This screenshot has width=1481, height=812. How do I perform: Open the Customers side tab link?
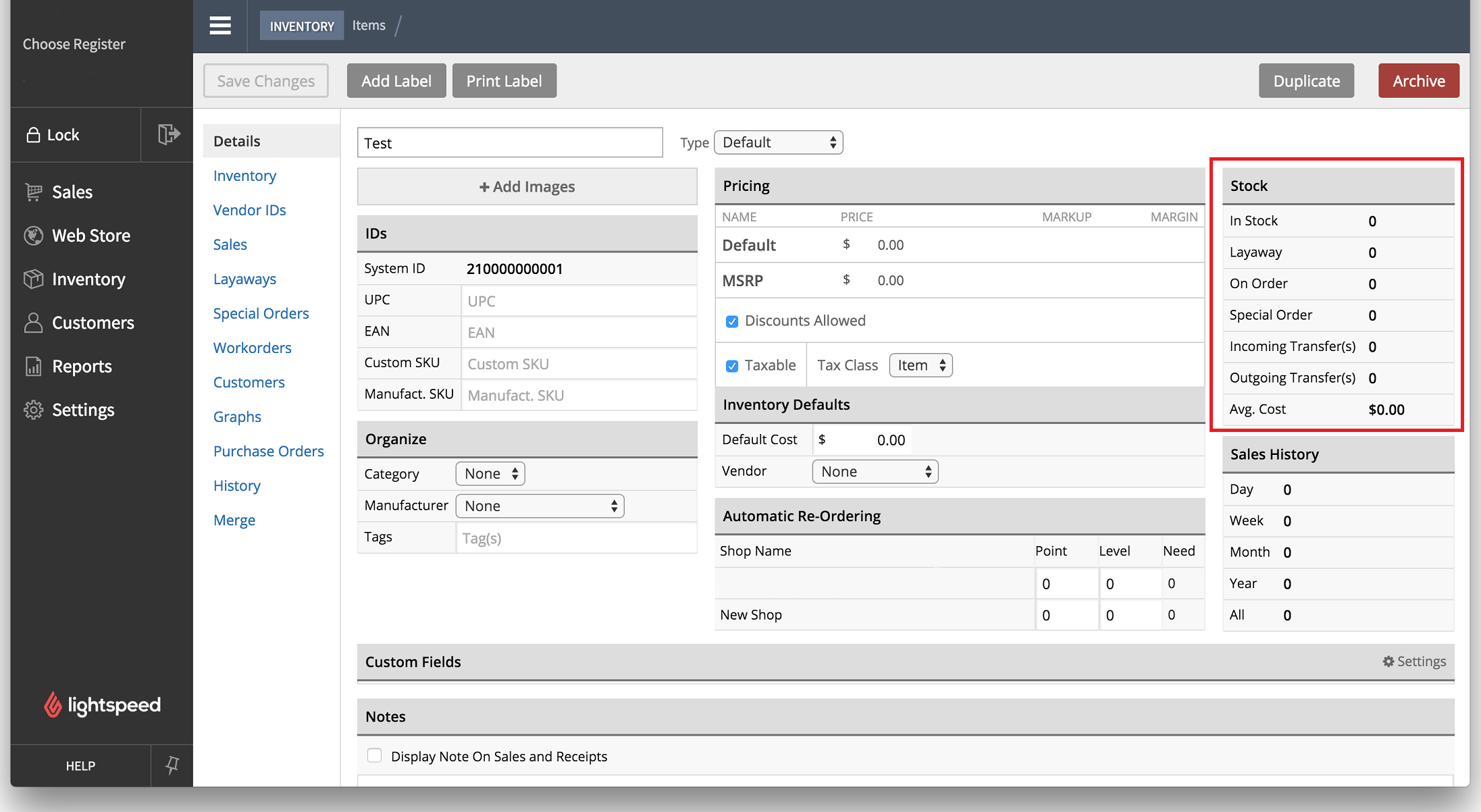coord(249,382)
